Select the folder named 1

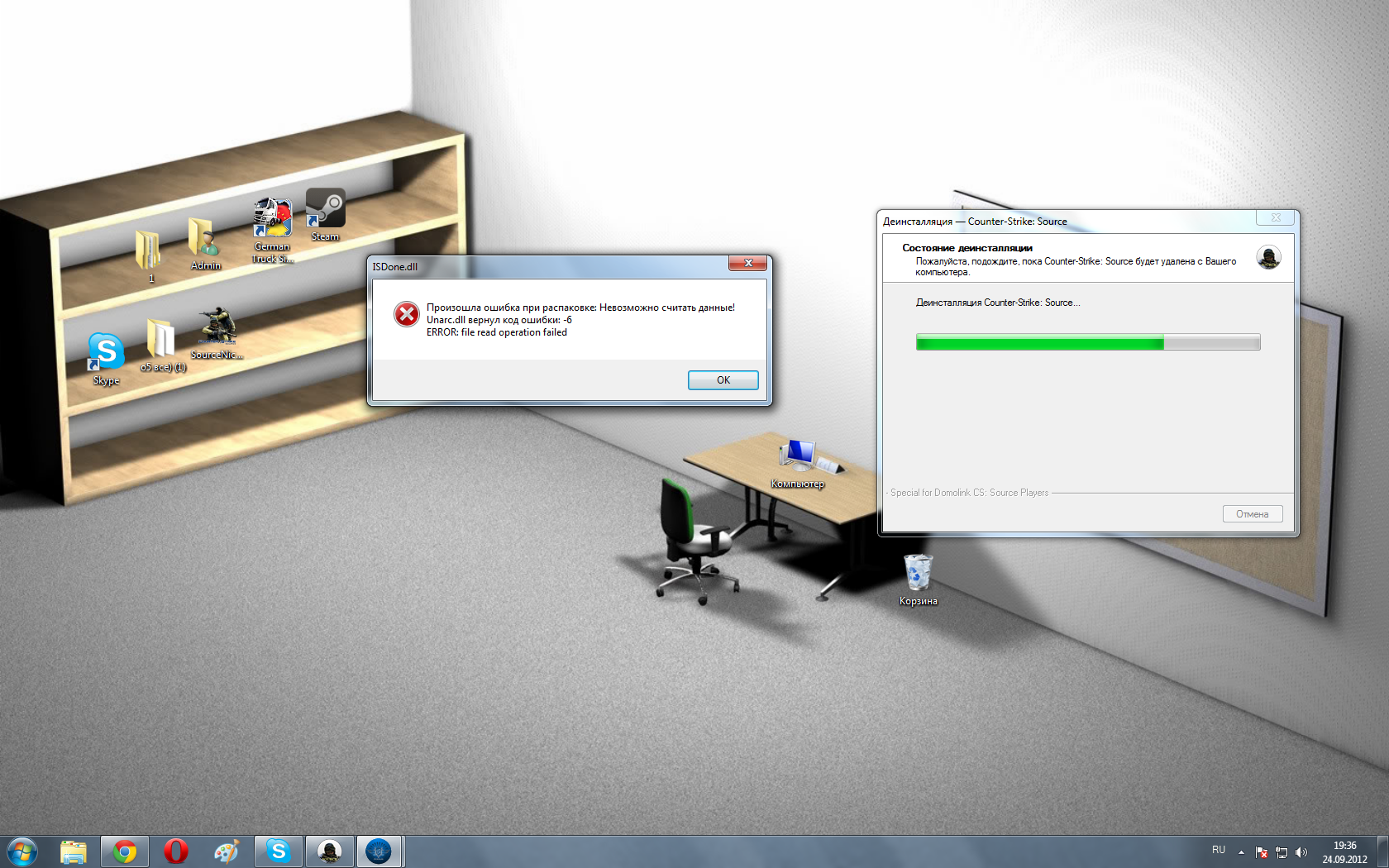[x=149, y=257]
